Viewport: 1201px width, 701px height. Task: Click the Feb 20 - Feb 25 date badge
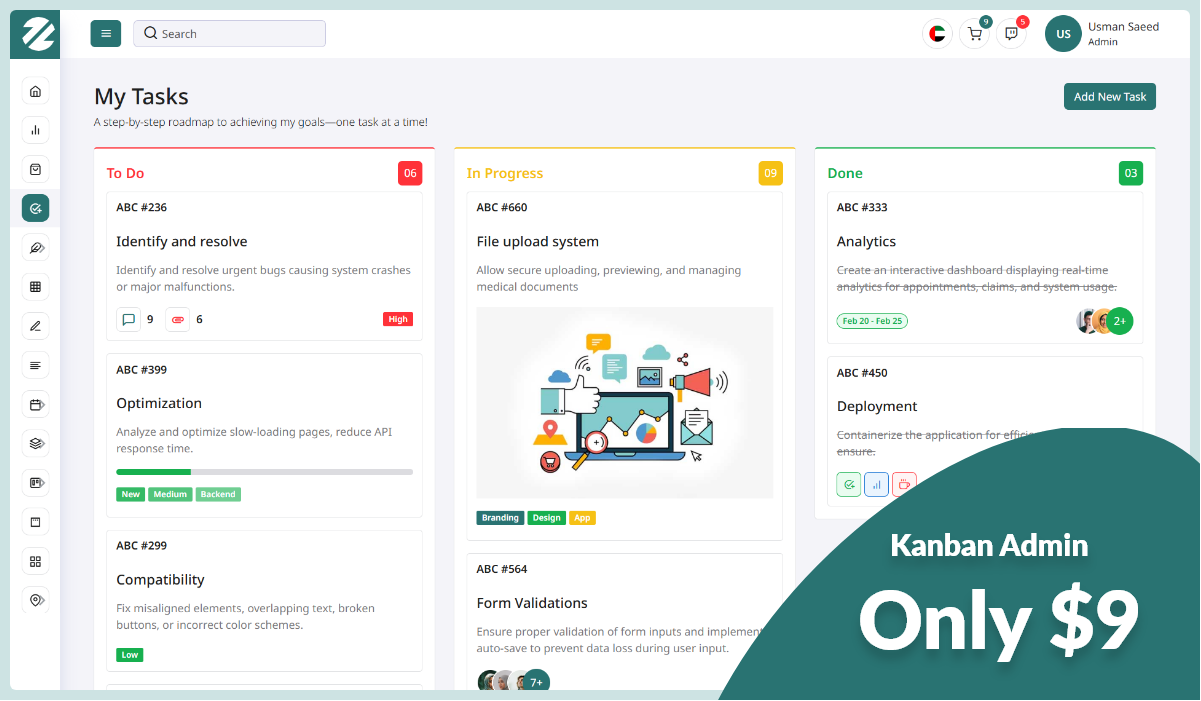(x=871, y=321)
